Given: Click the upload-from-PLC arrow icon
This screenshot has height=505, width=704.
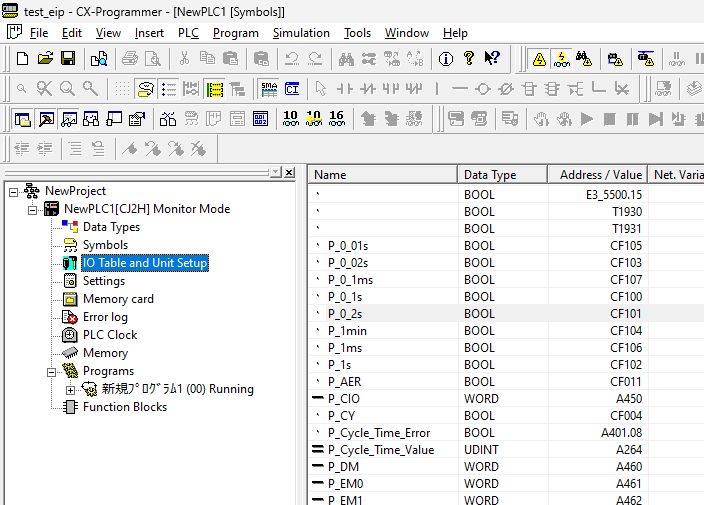Looking at the screenshot, I should [x=368, y=119].
